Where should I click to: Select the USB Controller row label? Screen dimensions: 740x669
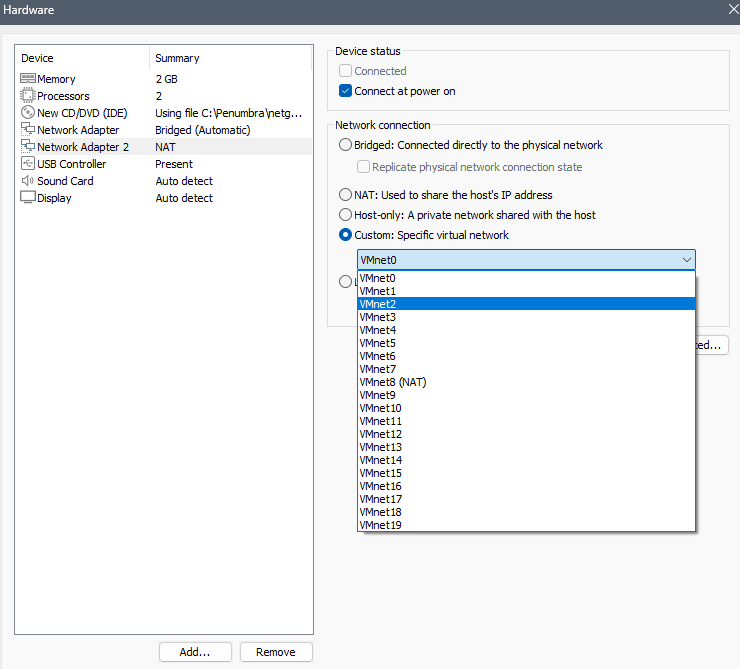tap(72, 164)
